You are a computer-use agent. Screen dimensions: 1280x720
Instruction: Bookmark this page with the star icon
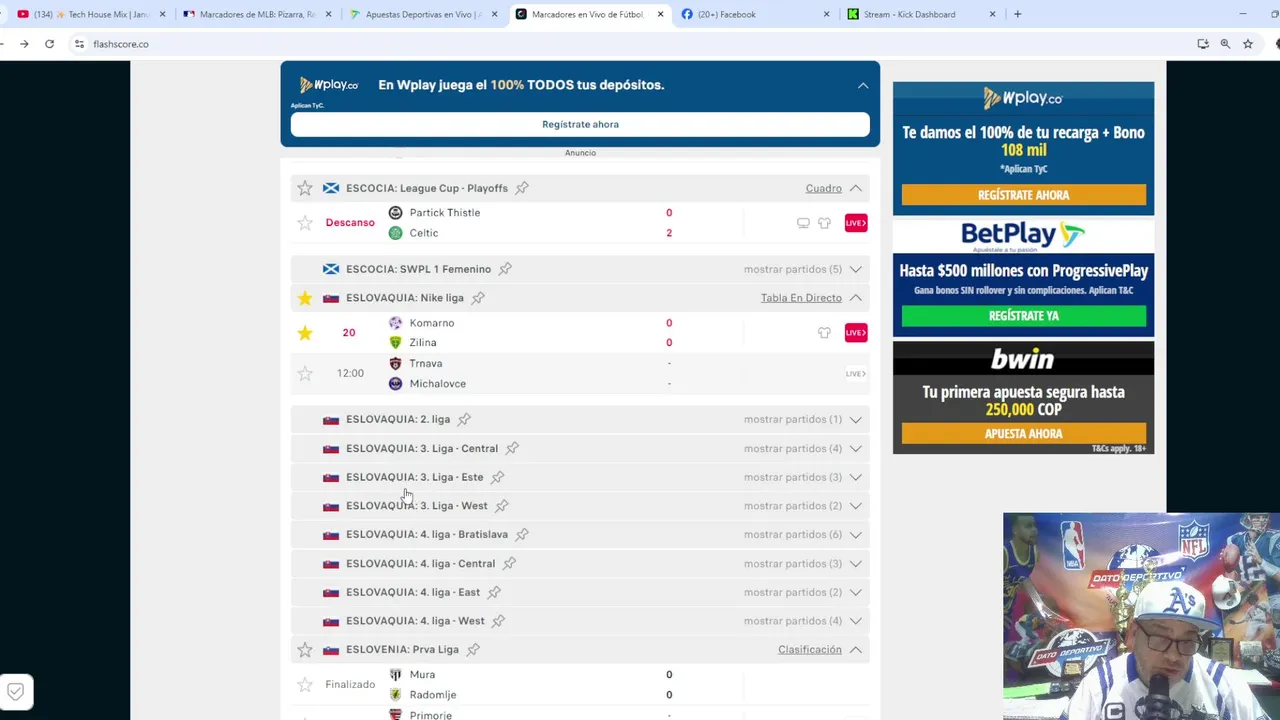[1248, 44]
